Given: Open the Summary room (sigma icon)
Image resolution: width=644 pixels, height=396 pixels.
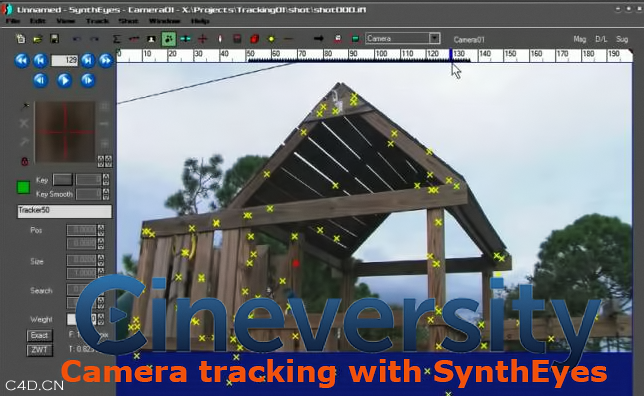Looking at the screenshot, I should tap(117, 39).
